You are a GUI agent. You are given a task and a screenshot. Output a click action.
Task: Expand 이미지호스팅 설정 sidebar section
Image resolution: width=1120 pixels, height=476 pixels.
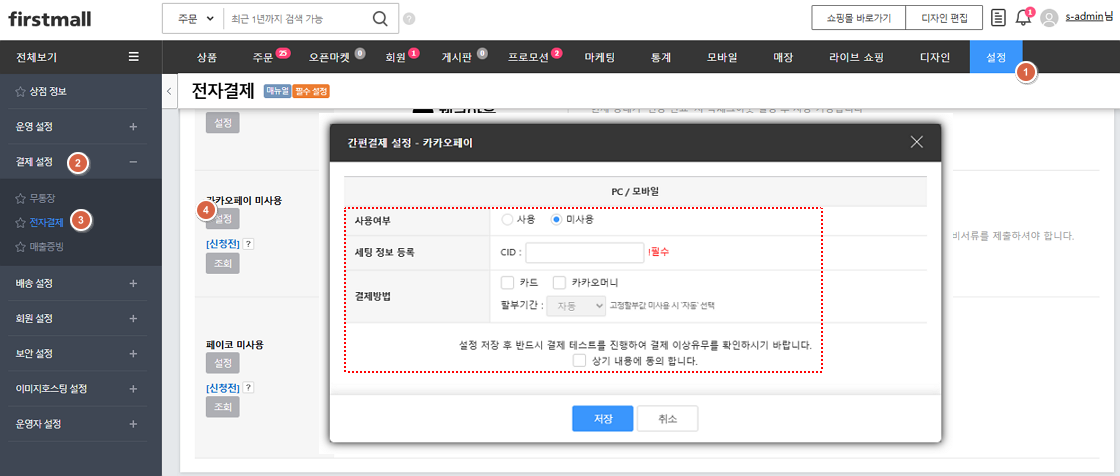coord(133,389)
